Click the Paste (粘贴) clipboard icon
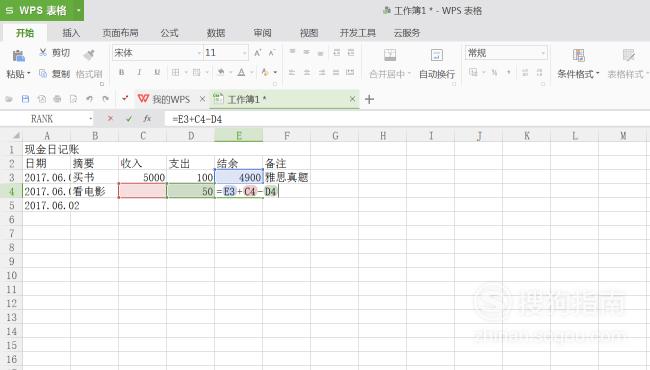Screen dimensions: 650x370 tap(18, 56)
